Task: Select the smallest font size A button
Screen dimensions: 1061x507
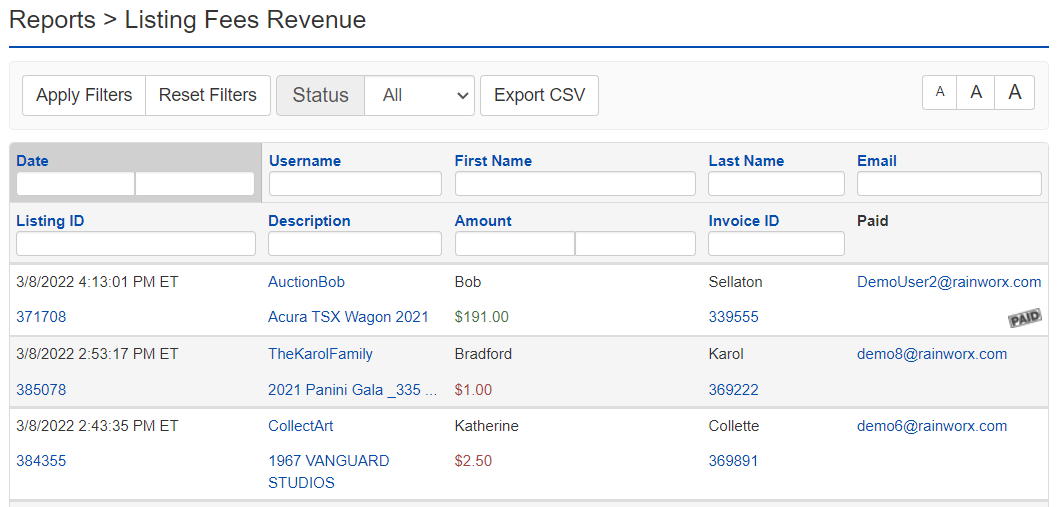Action: click(x=940, y=92)
